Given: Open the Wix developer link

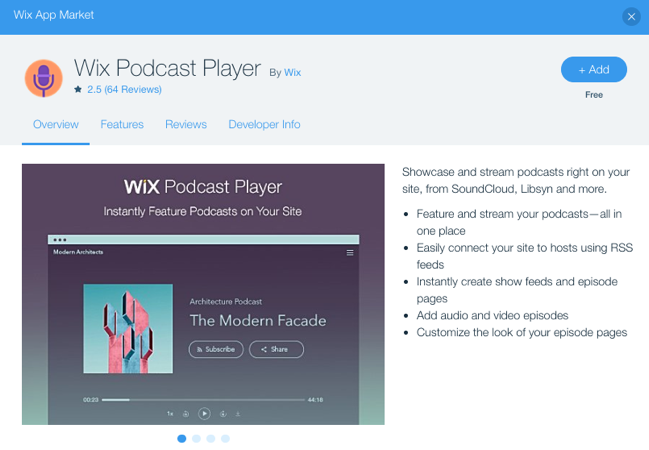Looking at the screenshot, I should click(x=292, y=72).
